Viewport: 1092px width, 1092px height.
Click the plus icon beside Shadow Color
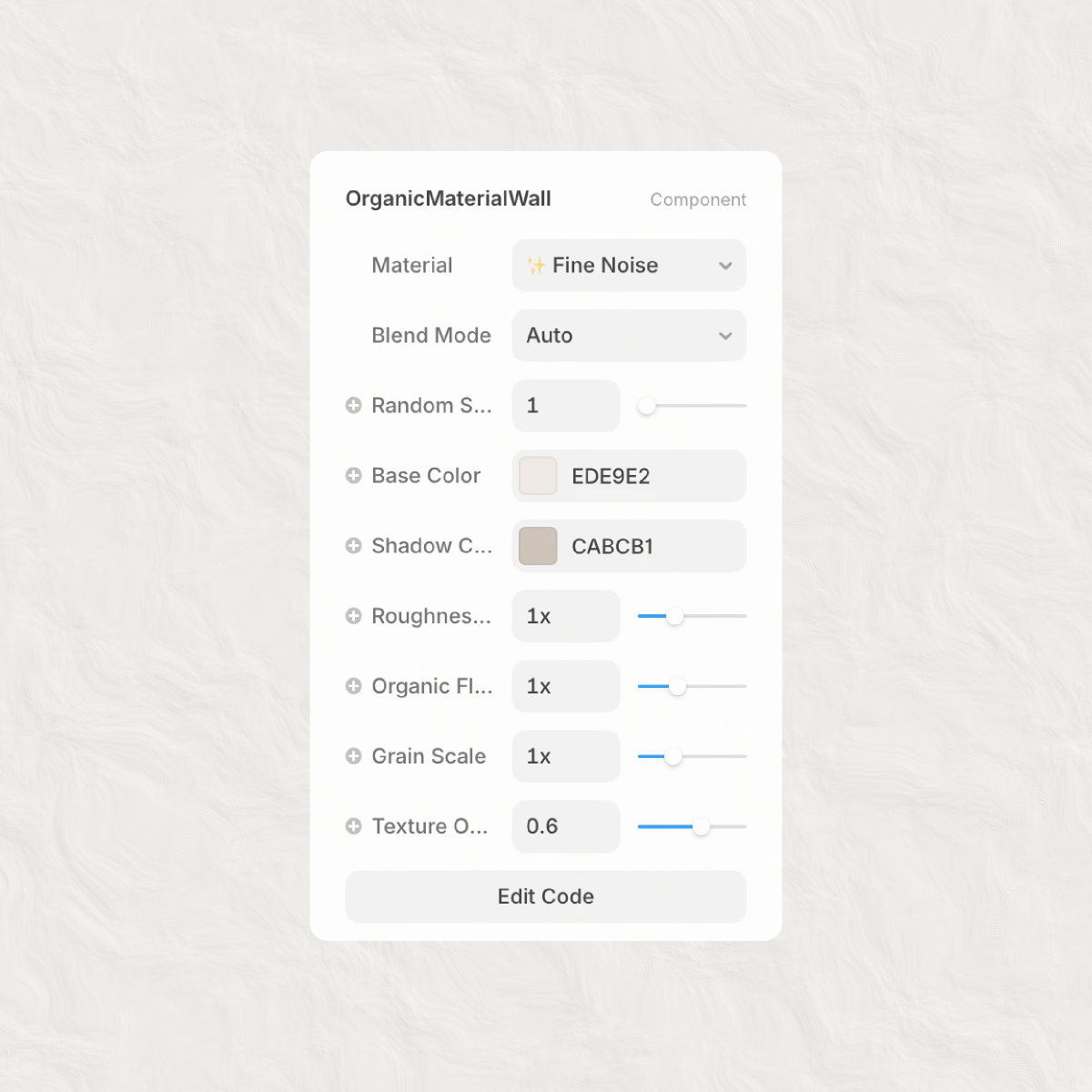[353, 546]
